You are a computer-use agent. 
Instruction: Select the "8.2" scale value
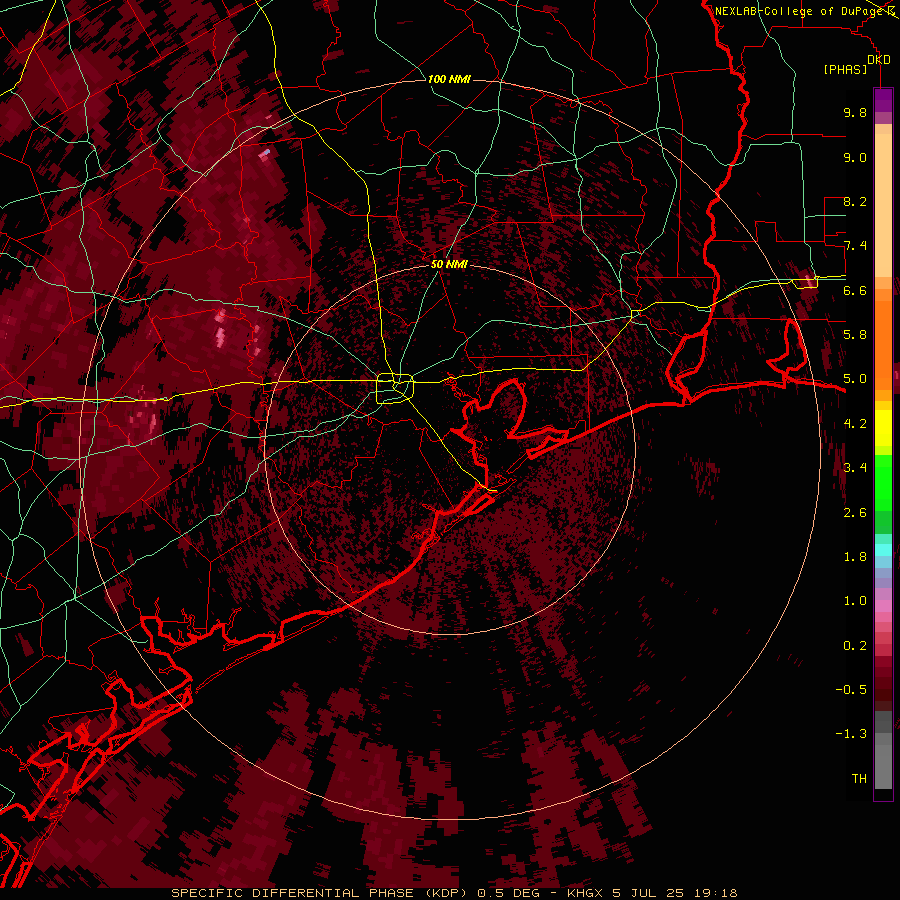(x=855, y=201)
